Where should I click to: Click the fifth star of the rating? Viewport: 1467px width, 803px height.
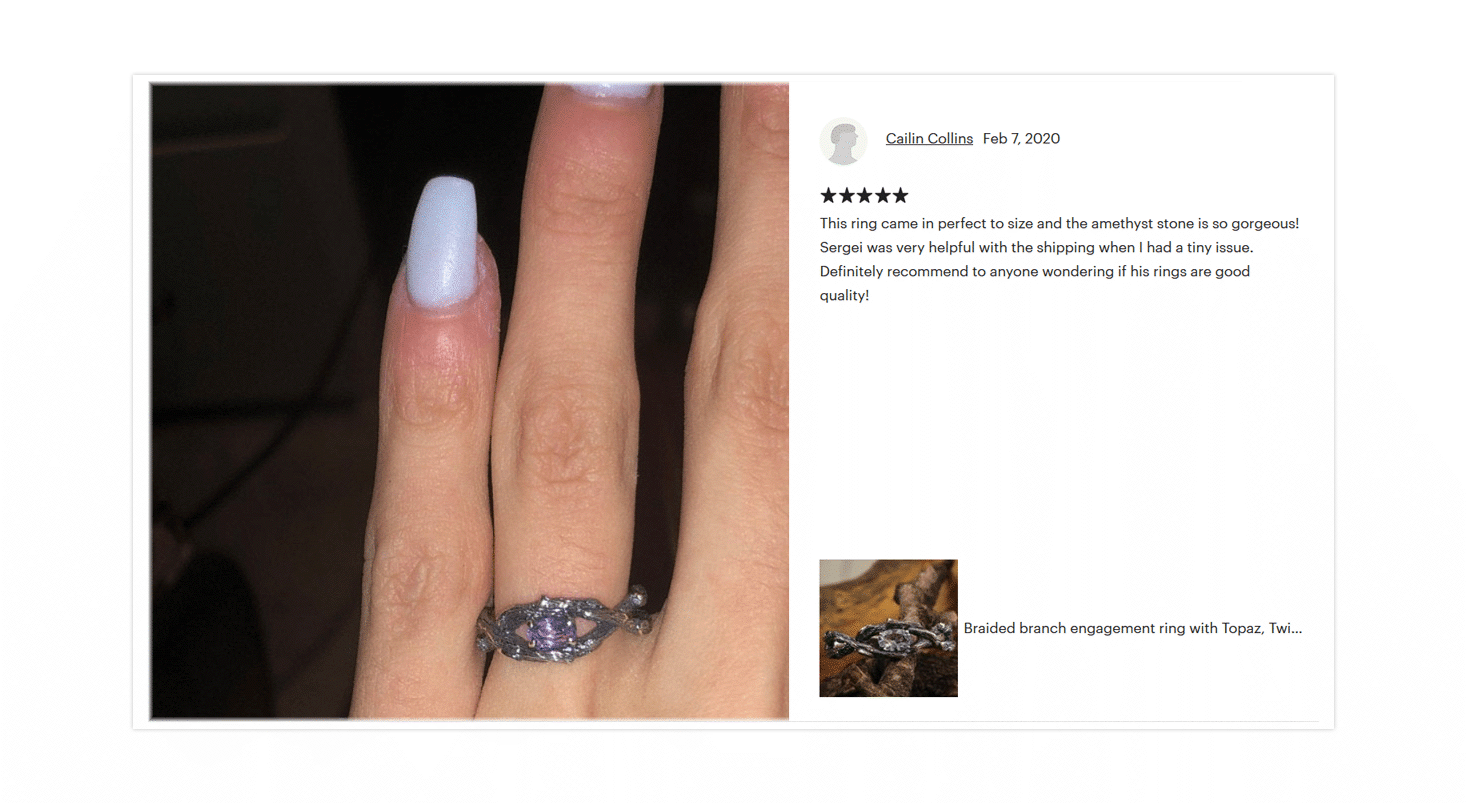(900, 196)
